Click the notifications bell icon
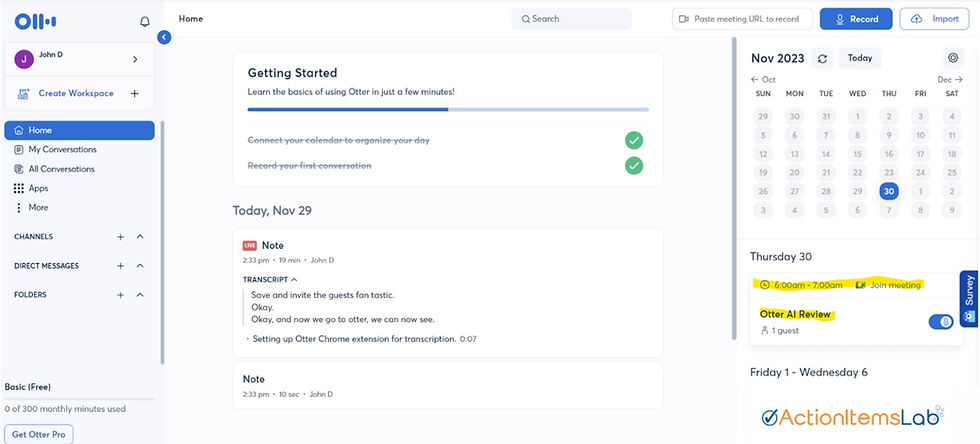This screenshot has width=980, height=444. point(145,21)
